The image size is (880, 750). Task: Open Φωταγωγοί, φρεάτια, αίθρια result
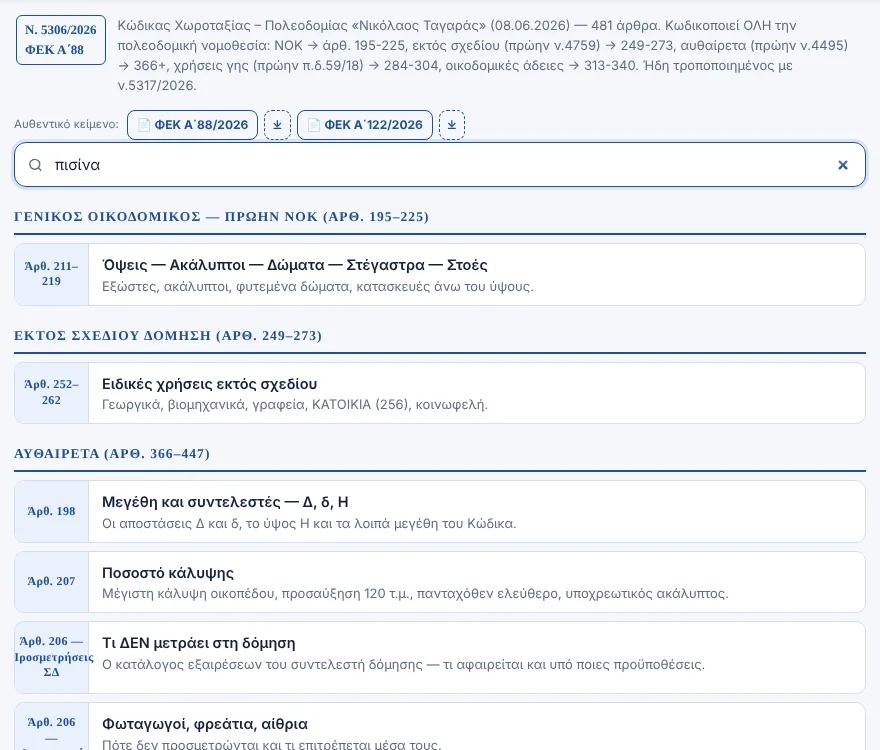439,726
